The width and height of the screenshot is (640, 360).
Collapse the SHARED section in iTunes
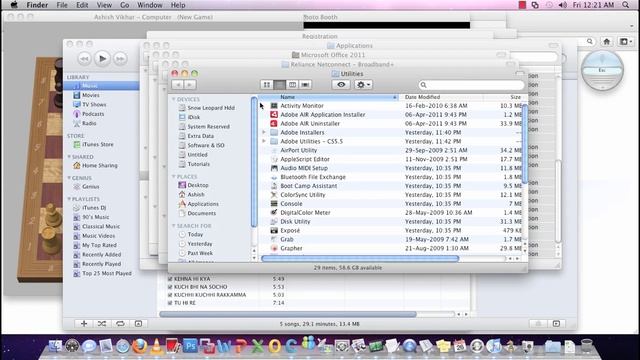tap(69, 157)
